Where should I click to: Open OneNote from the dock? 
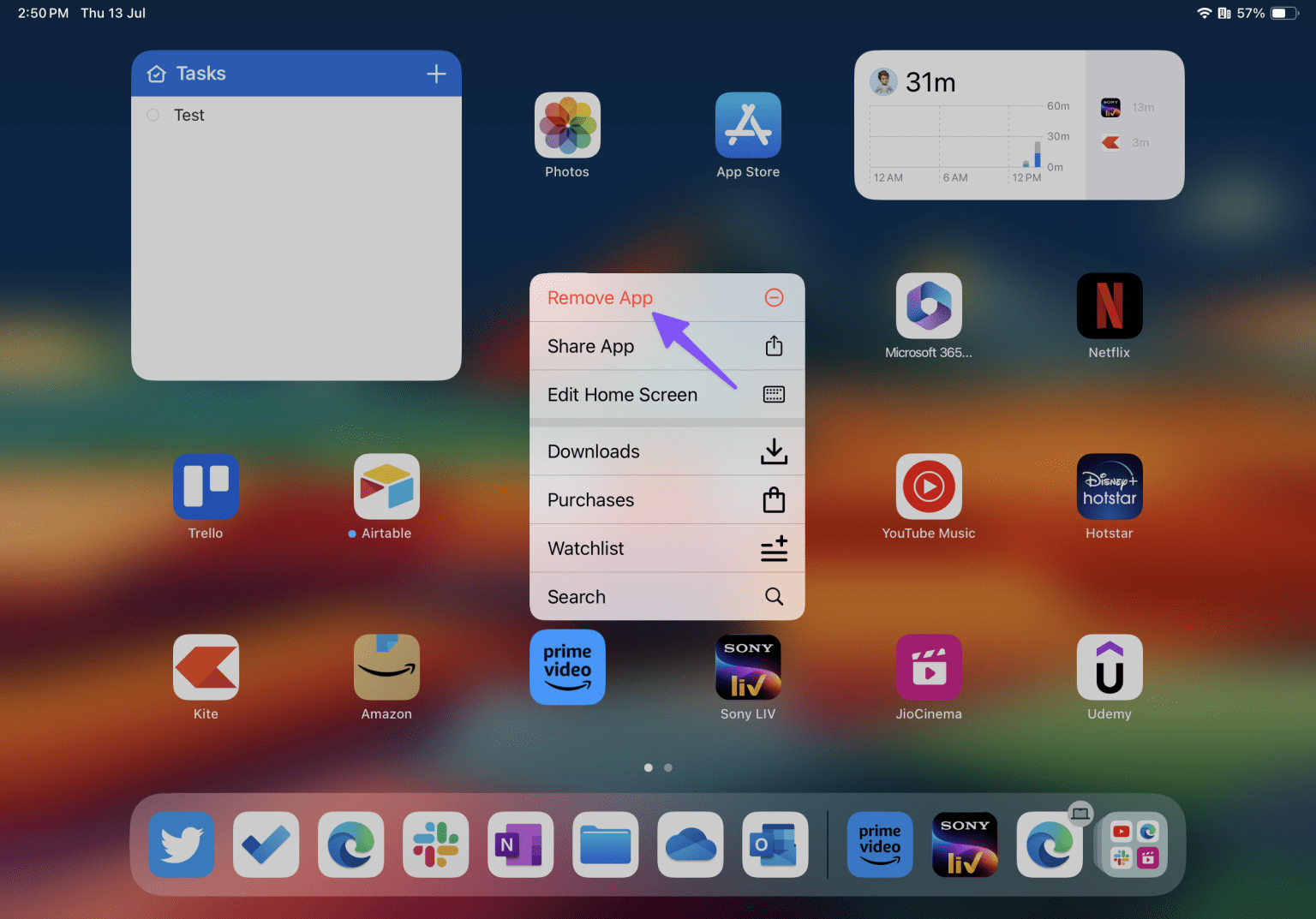click(x=520, y=844)
